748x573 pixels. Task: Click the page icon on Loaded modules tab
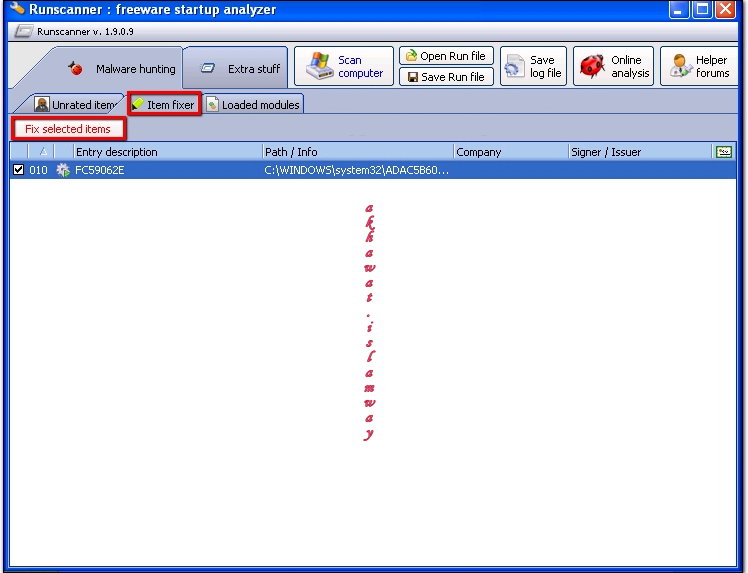click(213, 104)
